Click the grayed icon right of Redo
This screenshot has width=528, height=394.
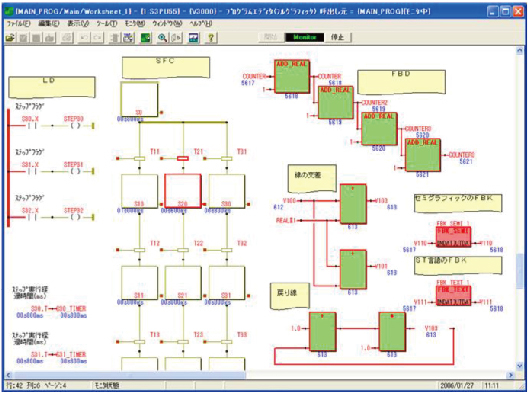(114, 37)
